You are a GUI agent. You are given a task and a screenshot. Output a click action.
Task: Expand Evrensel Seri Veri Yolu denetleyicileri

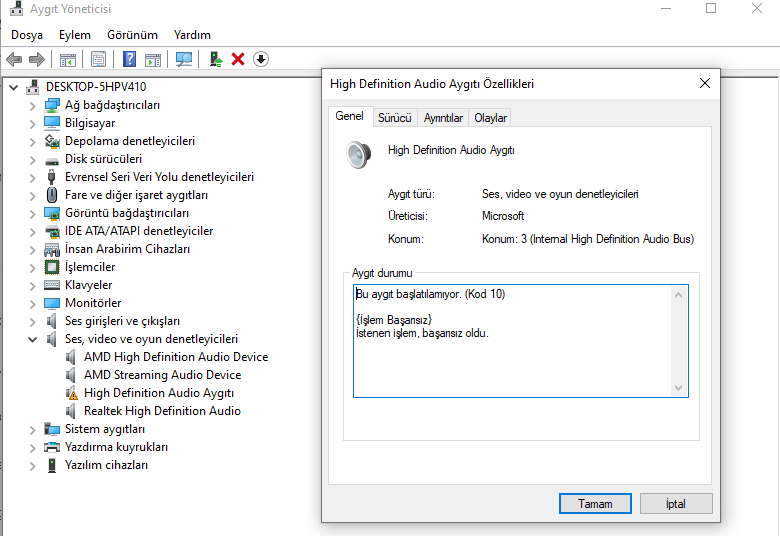click(x=32, y=178)
